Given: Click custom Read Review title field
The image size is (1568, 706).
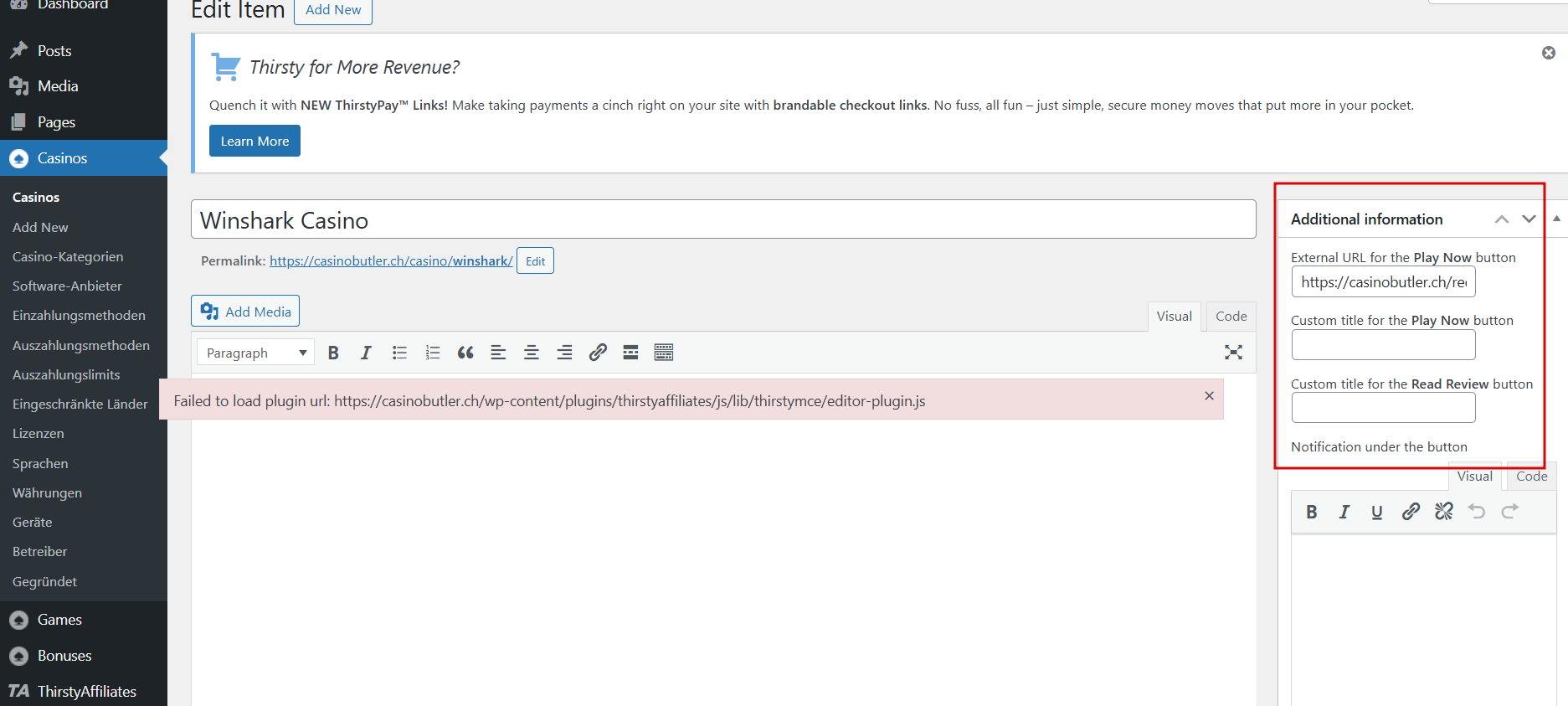Looking at the screenshot, I should pyautogui.click(x=1383, y=408).
